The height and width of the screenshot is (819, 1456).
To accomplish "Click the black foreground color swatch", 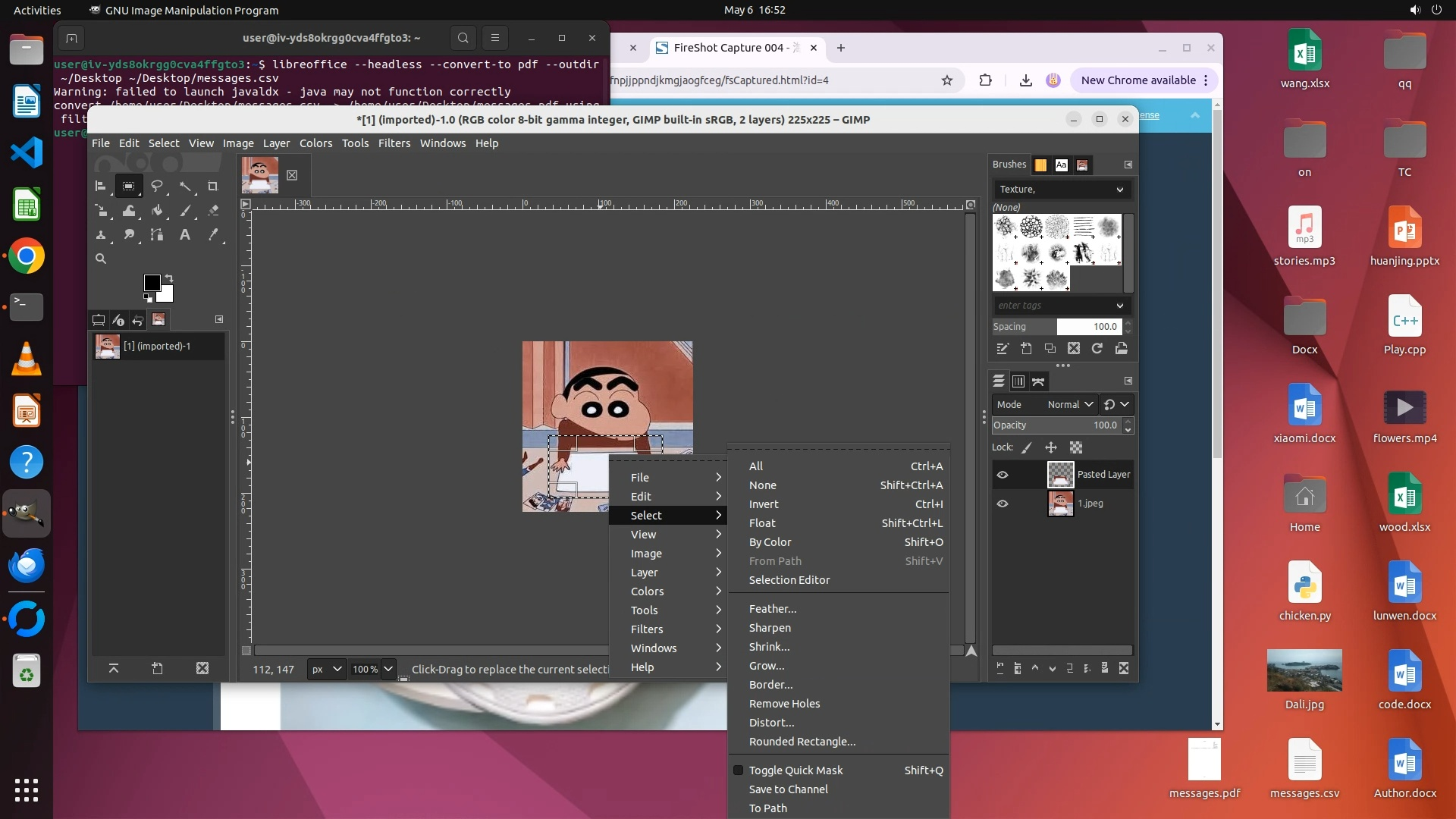I will [x=152, y=283].
